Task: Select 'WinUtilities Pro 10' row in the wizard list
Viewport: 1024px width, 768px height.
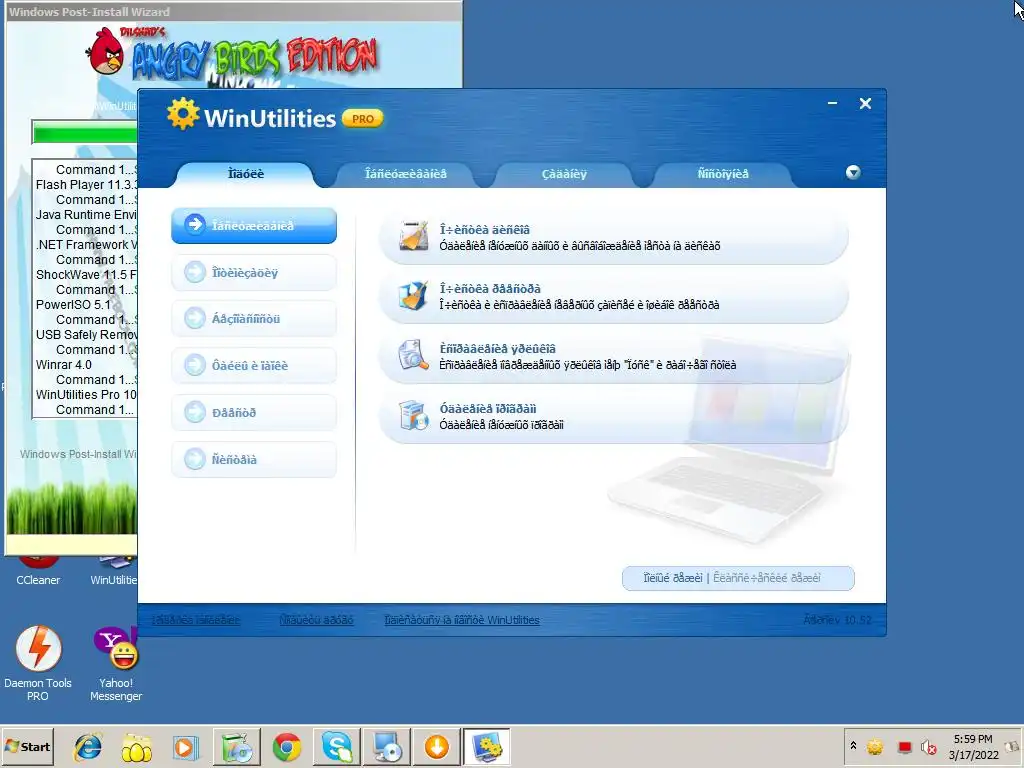Action: [x=86, y=395]
